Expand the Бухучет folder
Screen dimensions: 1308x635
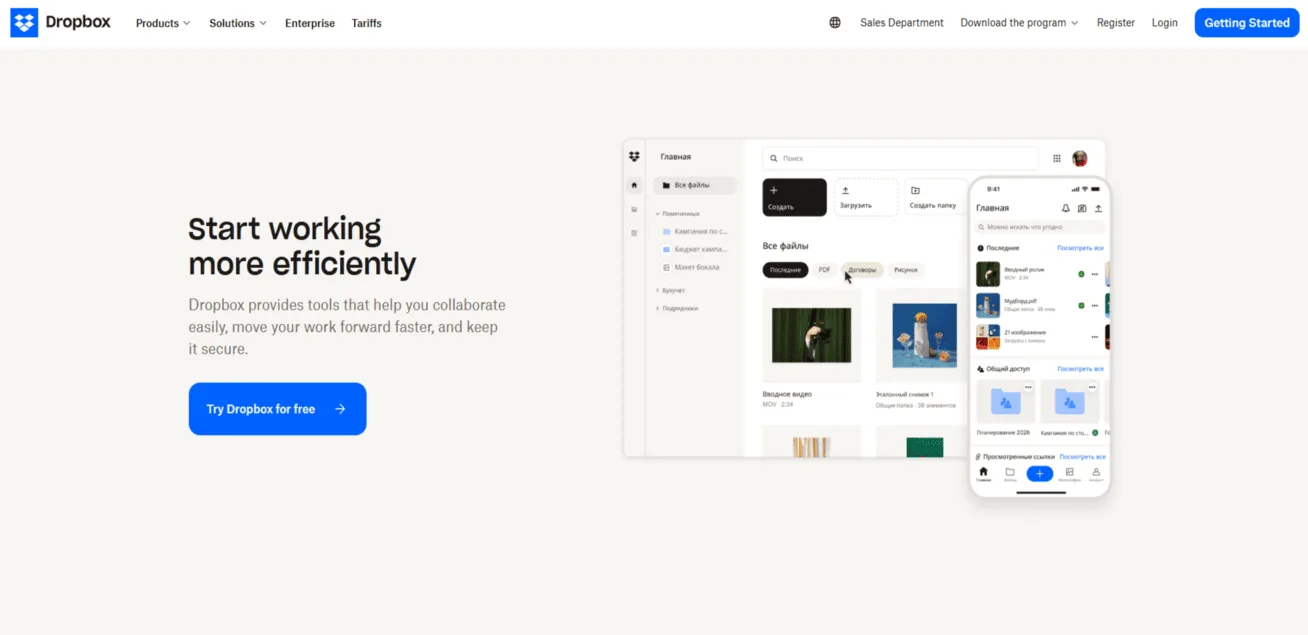(x=657, y=290)
